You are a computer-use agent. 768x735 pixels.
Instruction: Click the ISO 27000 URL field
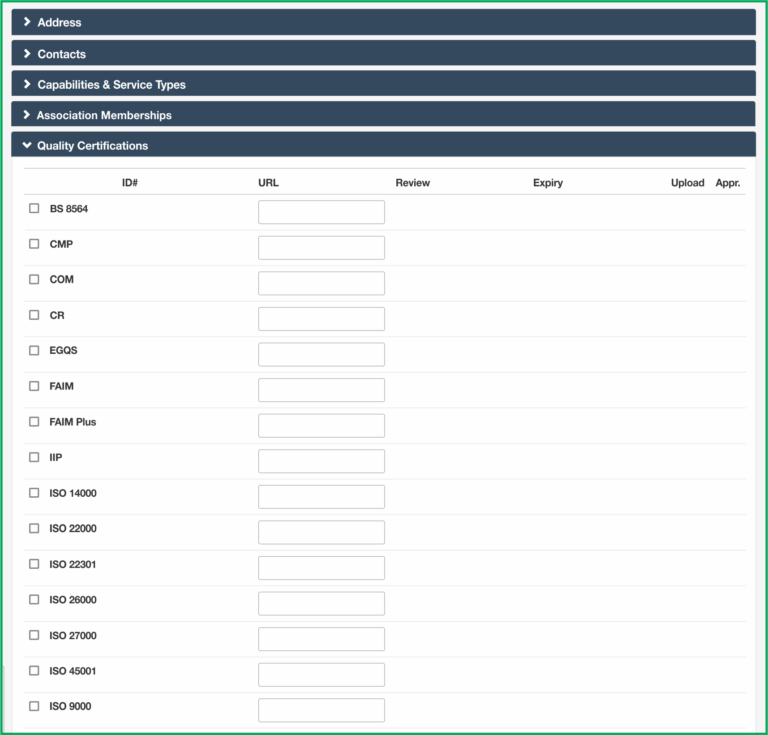(321, 639)
